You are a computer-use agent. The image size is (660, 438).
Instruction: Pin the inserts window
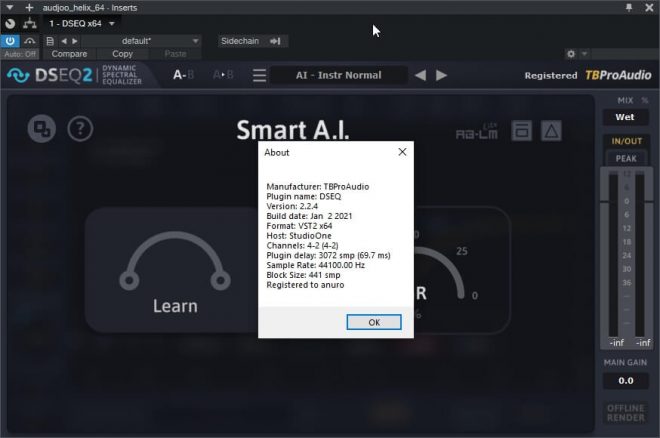click(x=629, y=8)
